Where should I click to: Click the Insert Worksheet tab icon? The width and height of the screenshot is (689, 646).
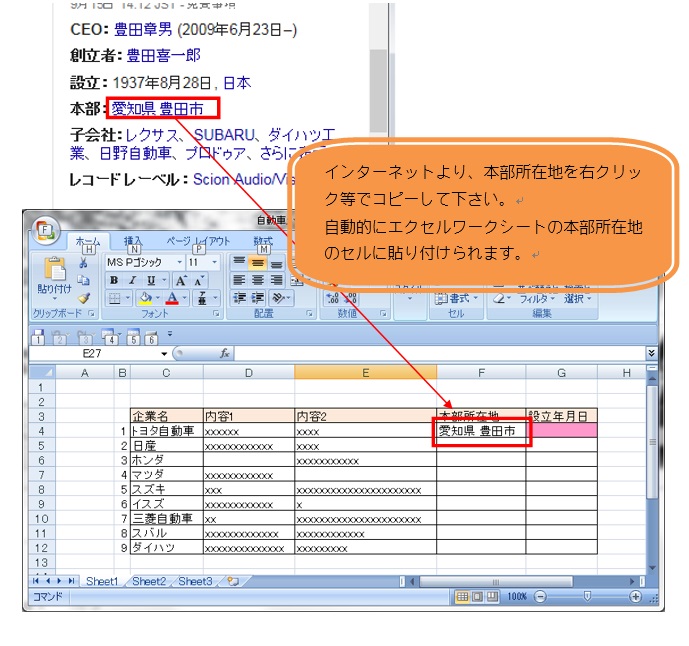pyautogui.click(x=233, y=581)
